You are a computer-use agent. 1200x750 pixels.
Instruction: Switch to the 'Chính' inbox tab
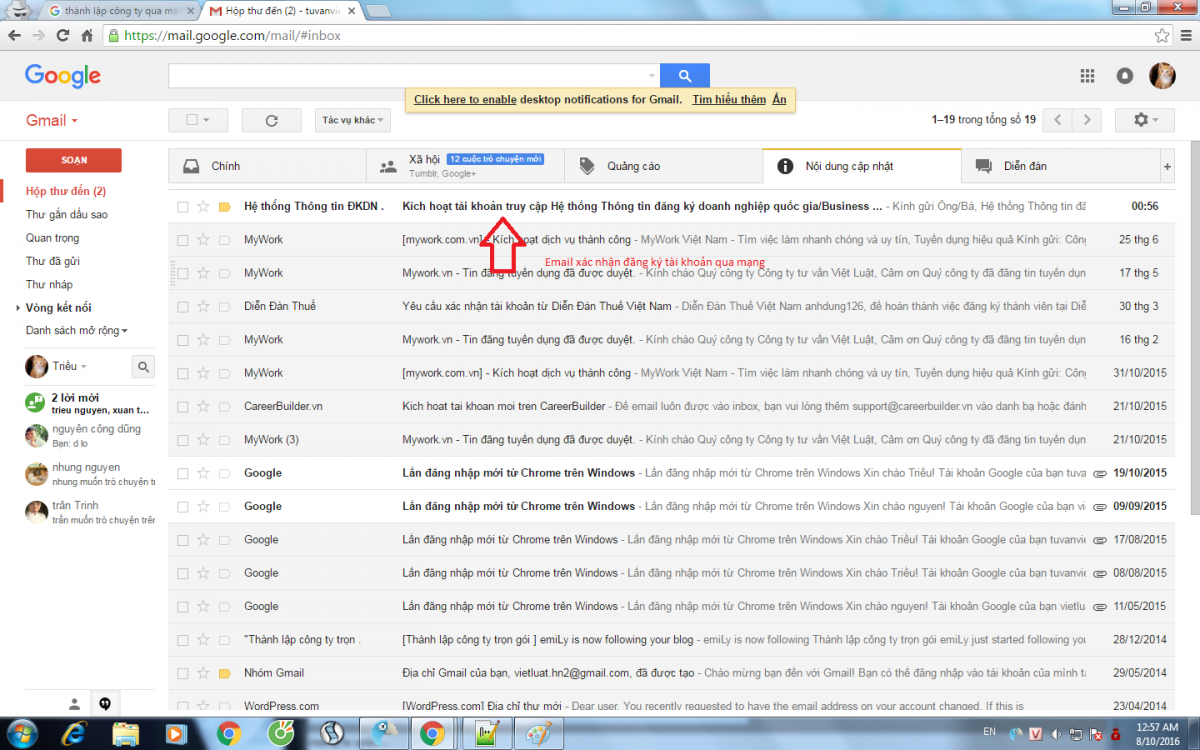click(267, 166)
